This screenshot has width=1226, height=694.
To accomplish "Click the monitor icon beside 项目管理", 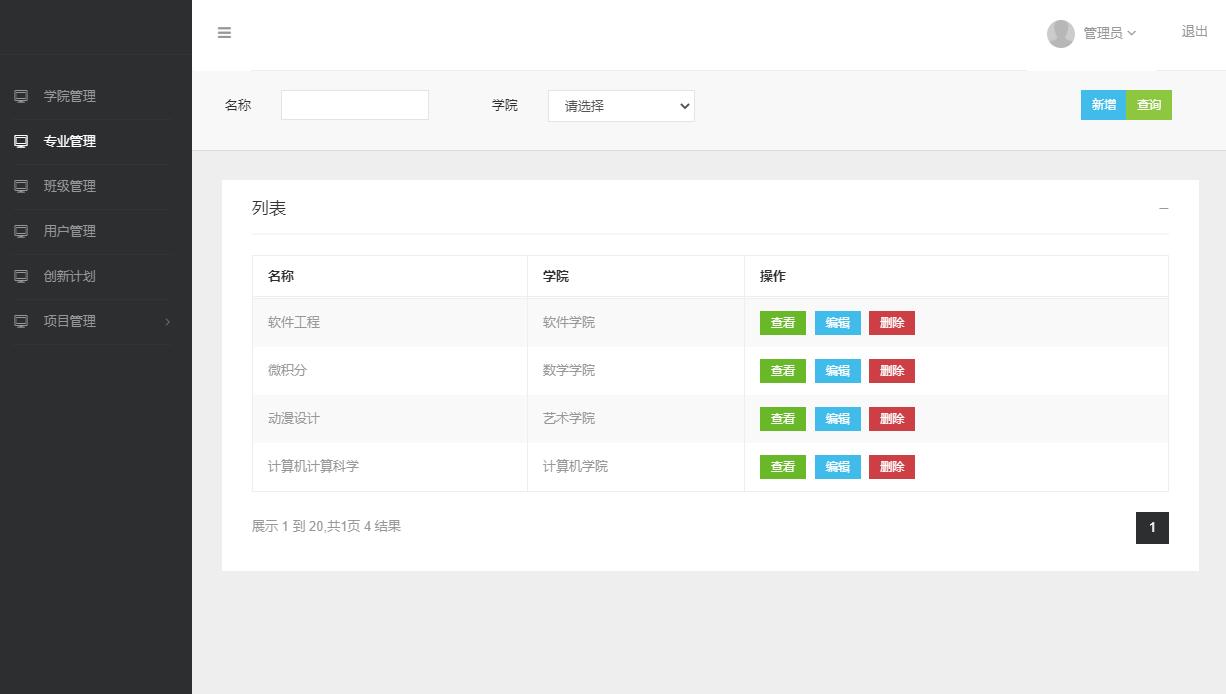I will click(x=19, y=321).
